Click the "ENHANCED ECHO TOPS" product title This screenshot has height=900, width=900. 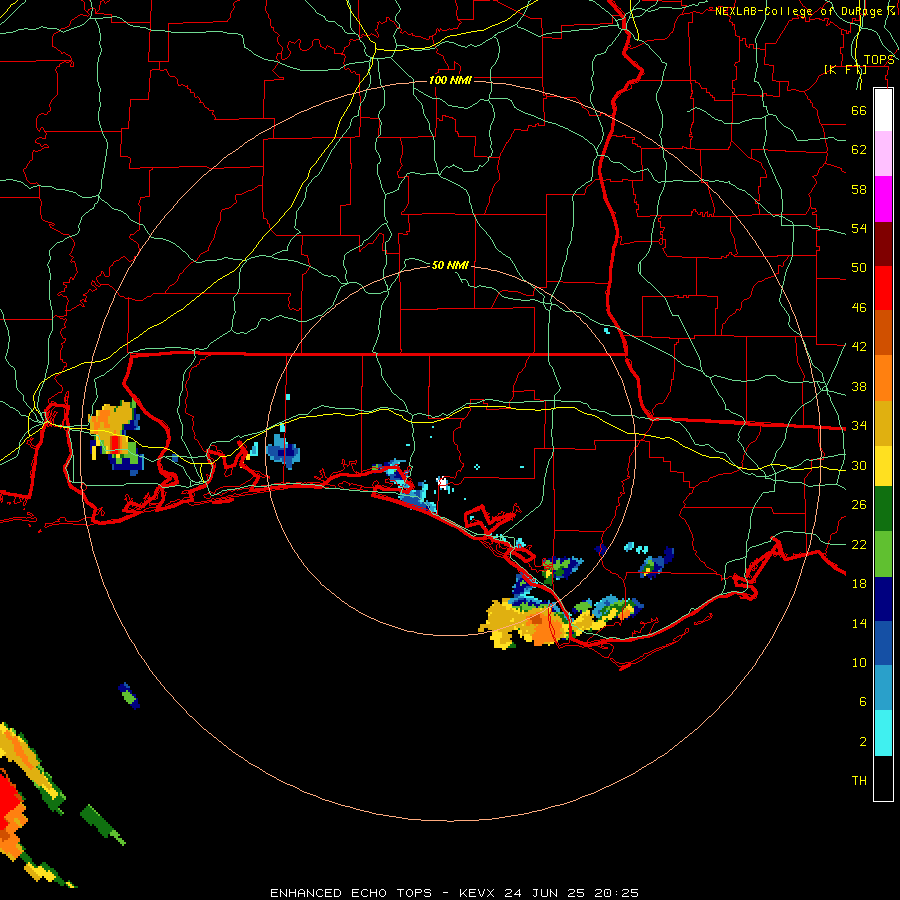(x=351, y=893)
